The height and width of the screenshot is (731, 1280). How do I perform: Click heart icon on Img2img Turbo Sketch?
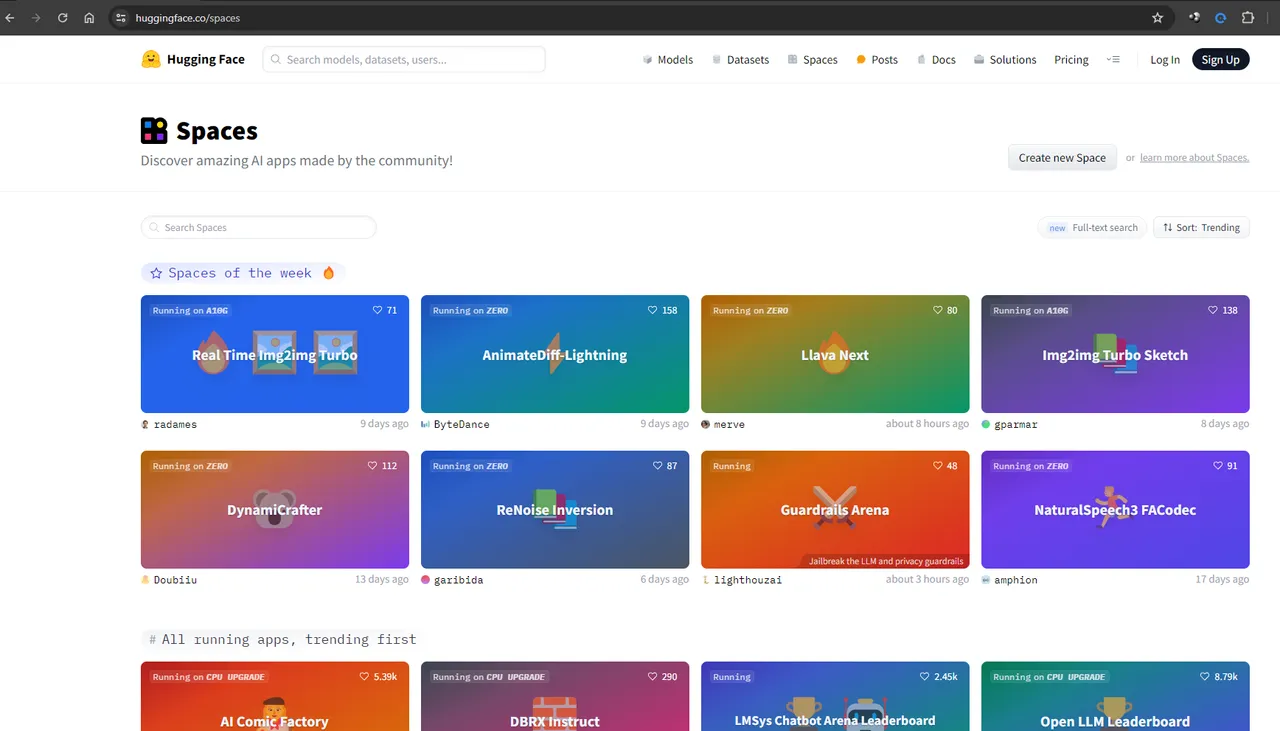[x=1213, y=310]
